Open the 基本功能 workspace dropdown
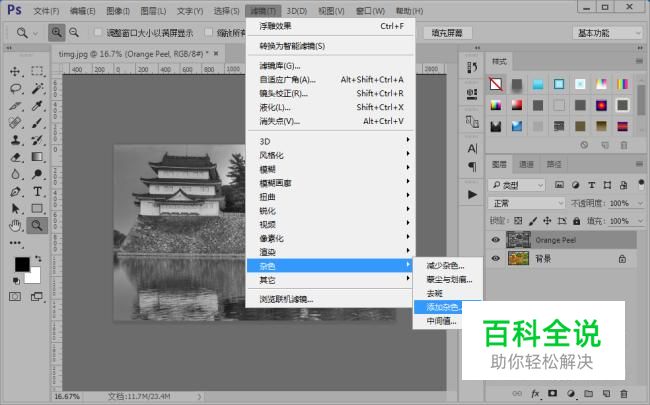650x405 pixels. (608, 33)
